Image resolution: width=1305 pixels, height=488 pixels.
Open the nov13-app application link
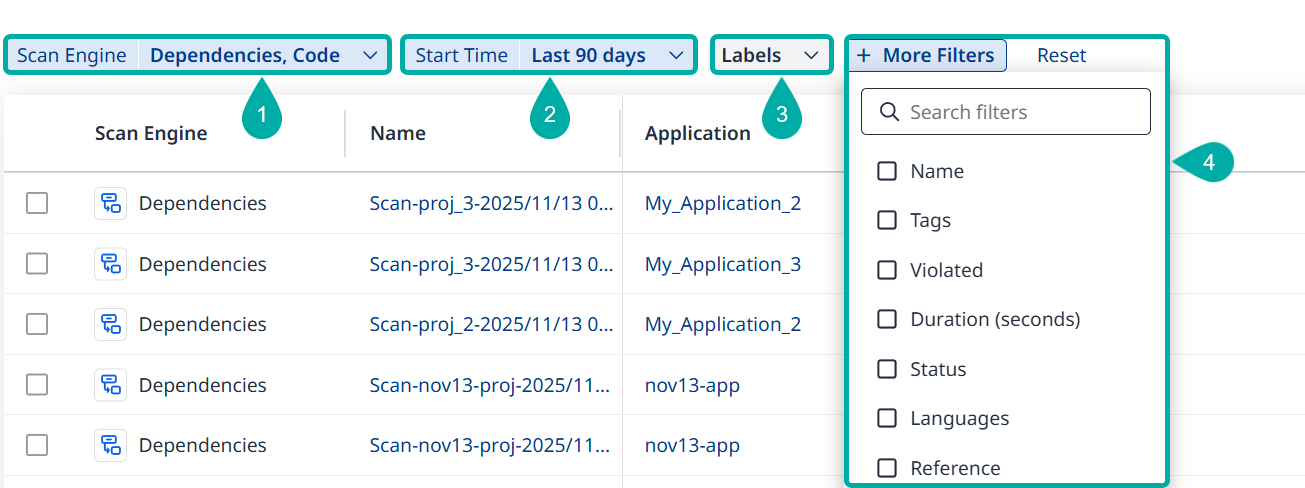[692, 385]
